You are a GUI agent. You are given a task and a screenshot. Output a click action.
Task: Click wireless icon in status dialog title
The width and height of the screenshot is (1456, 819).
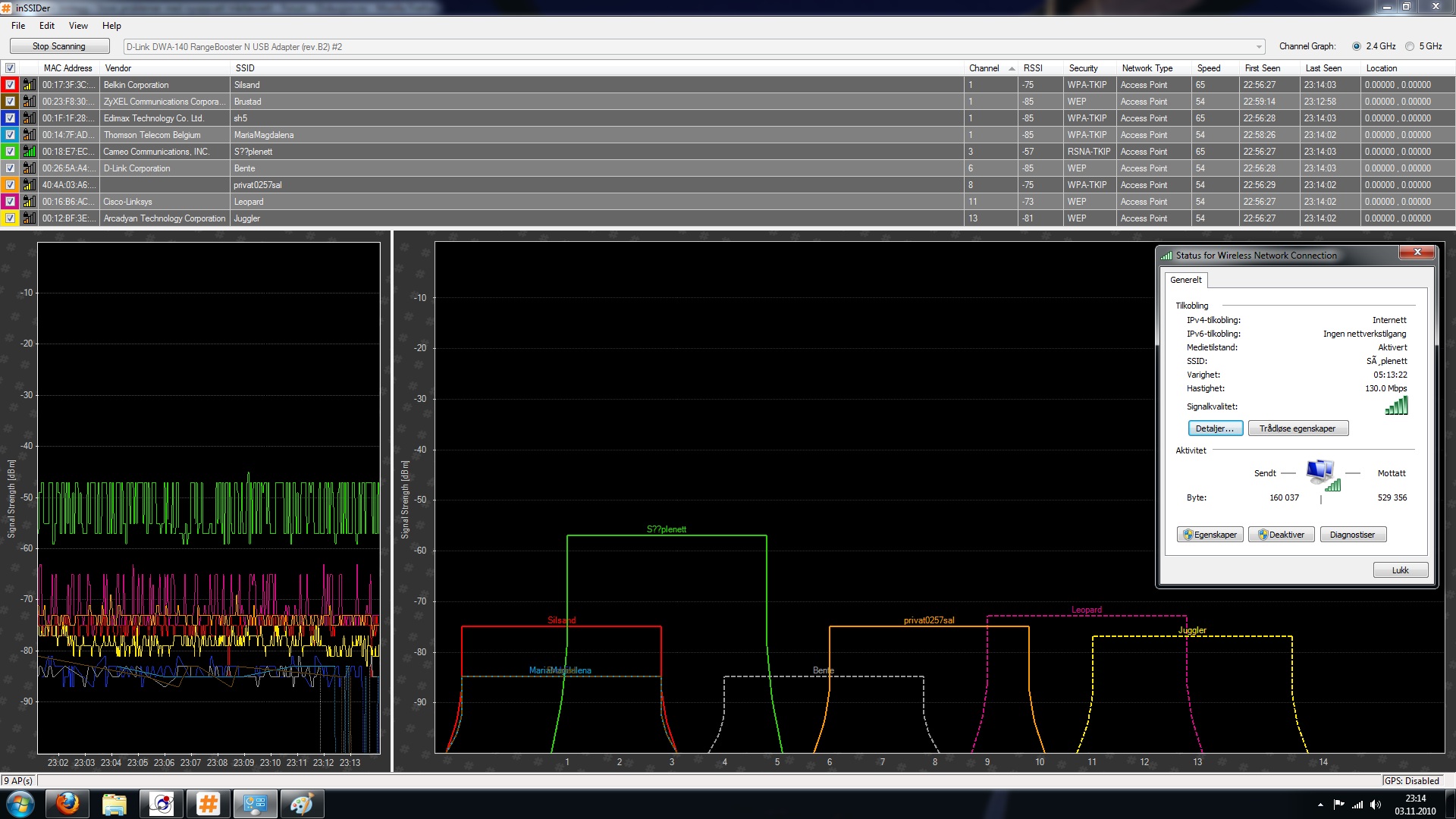pyautogui.click(x=1166, y=256)
